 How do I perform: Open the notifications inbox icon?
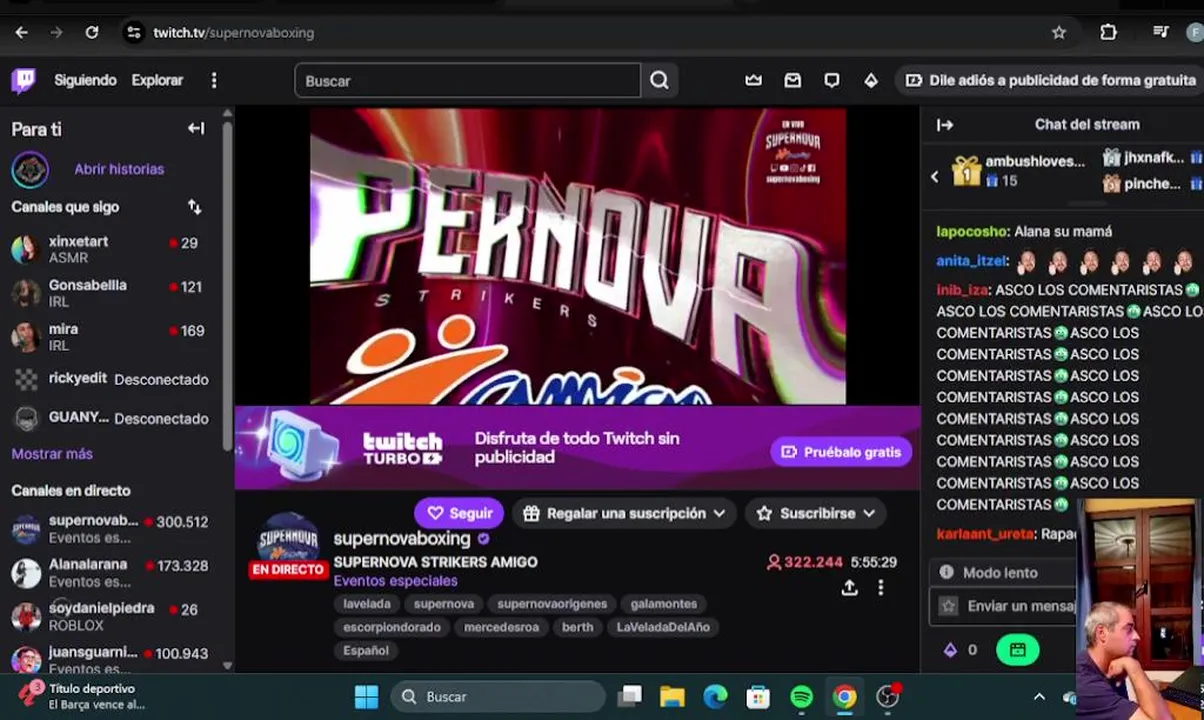pos(793,80)
